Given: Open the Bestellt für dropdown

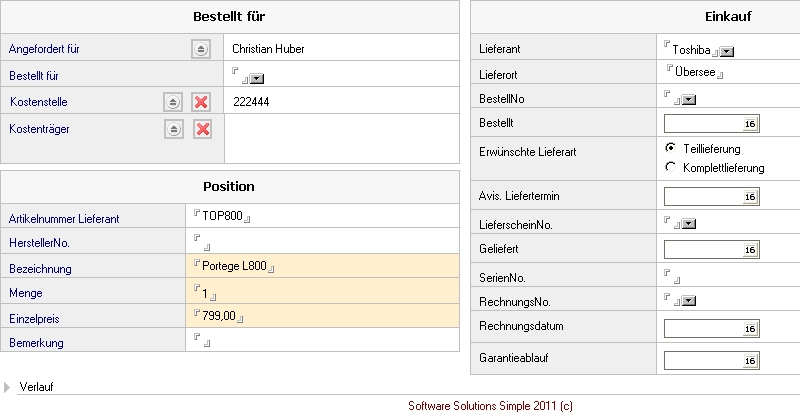Looking at the screenshot, I should [x=257, y=77].
